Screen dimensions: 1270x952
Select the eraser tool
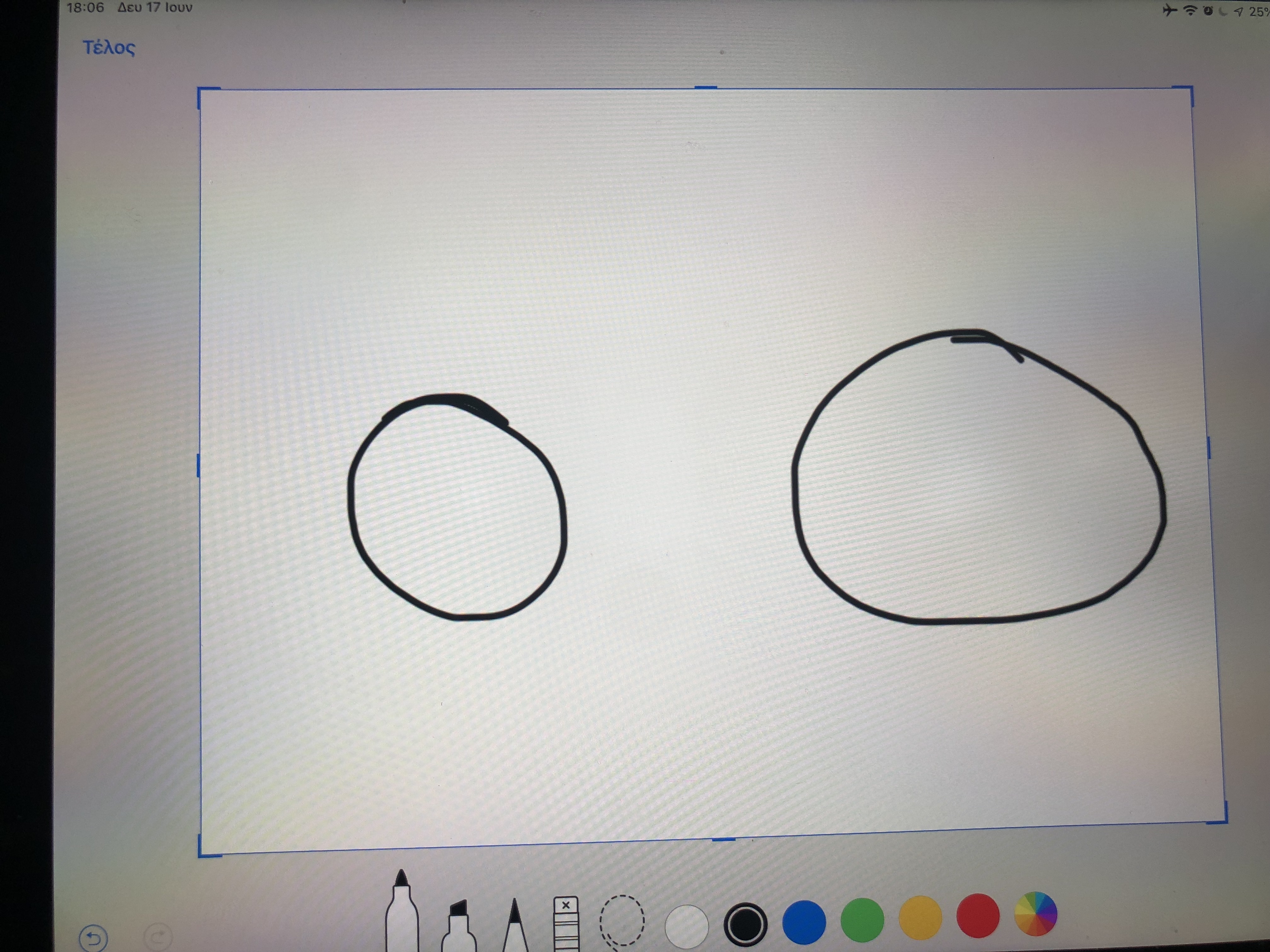tap(566, 924)
